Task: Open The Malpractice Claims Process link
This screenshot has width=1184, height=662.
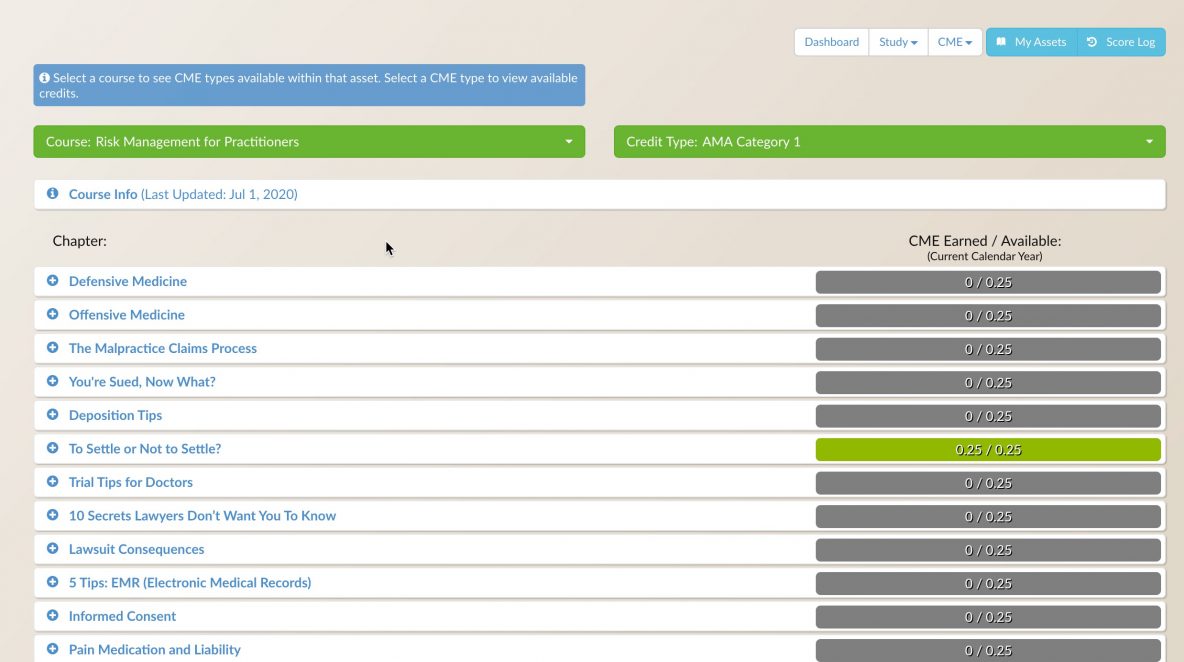Action: pyautogui.click(x=162, y=348)
